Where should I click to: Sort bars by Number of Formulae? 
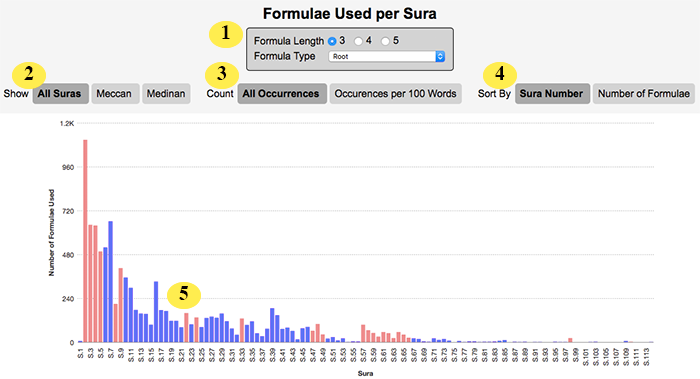(644, 94)
